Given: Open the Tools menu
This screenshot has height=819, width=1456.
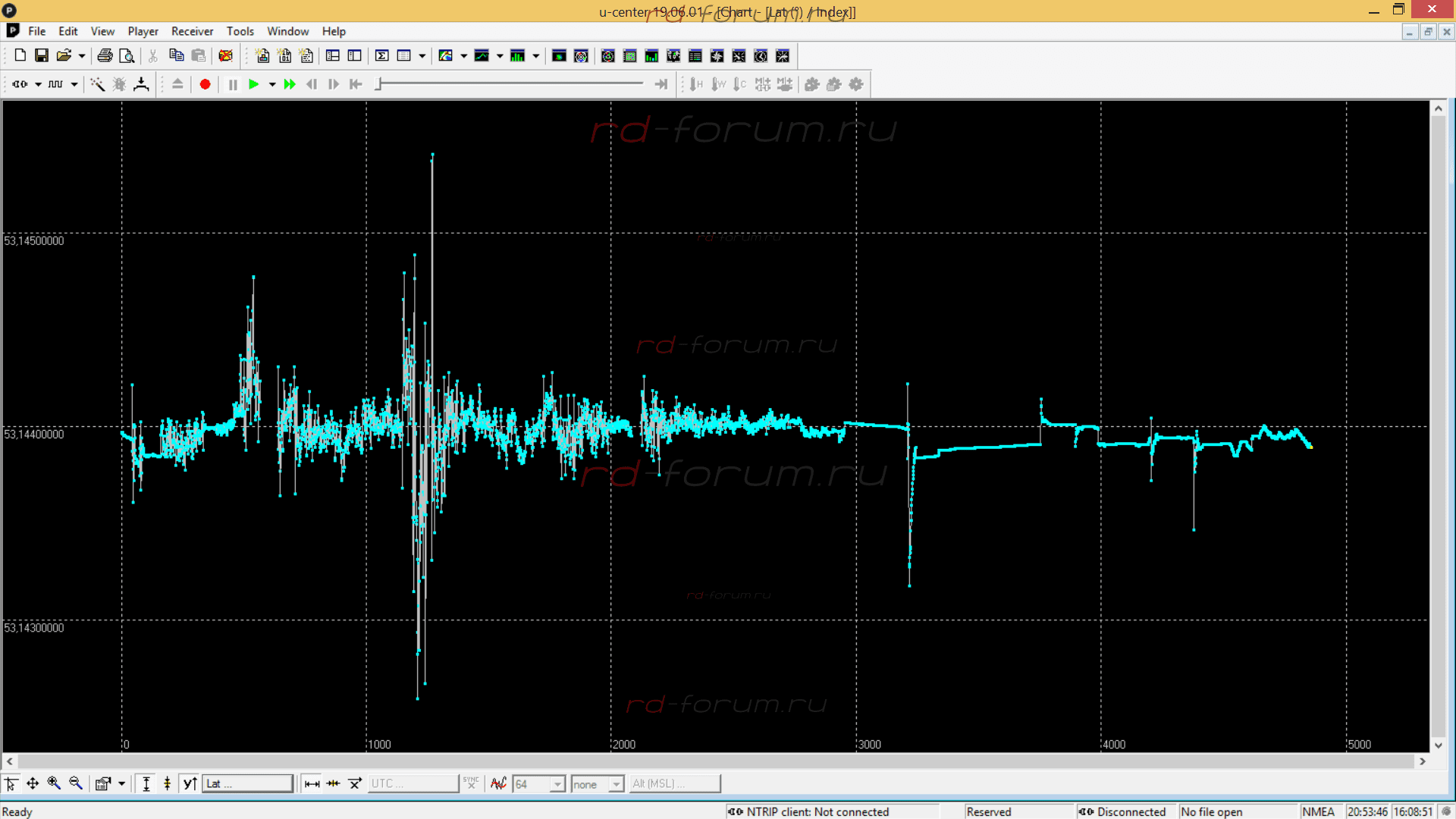Looking at the screenshot, I should click(240, 31).
